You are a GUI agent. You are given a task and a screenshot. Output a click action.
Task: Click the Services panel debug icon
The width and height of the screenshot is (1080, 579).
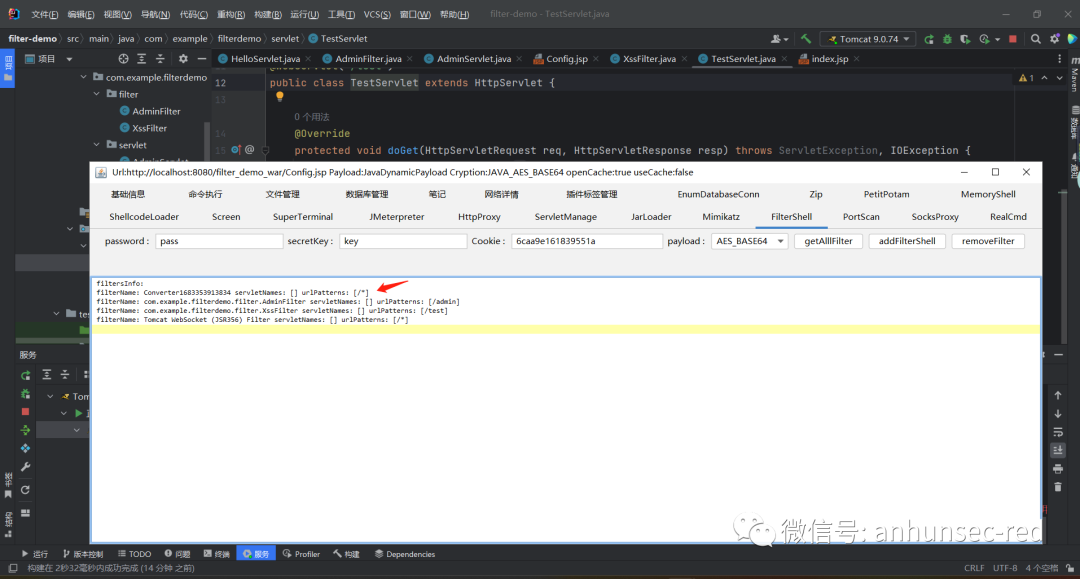pos(25,394)
